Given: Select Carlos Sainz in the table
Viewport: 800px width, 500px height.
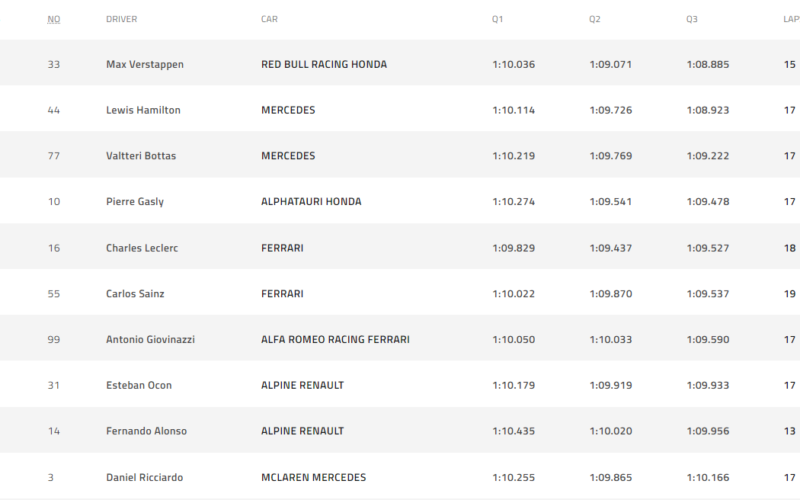Looking at the screenshot, I should coord(135,294).
